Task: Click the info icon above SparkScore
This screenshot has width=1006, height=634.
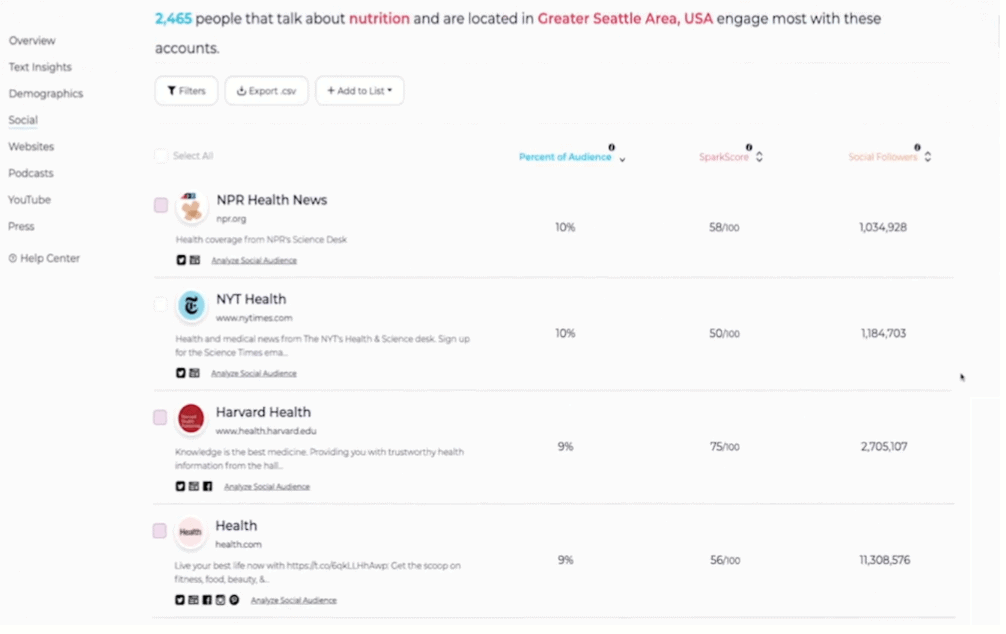Action: (749, 148)
